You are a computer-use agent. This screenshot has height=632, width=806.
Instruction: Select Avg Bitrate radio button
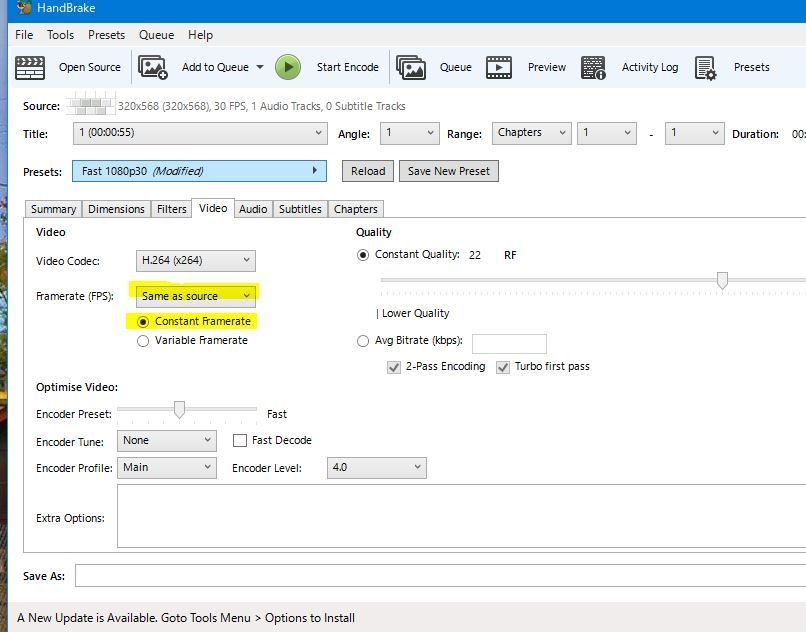pos(363,341)
